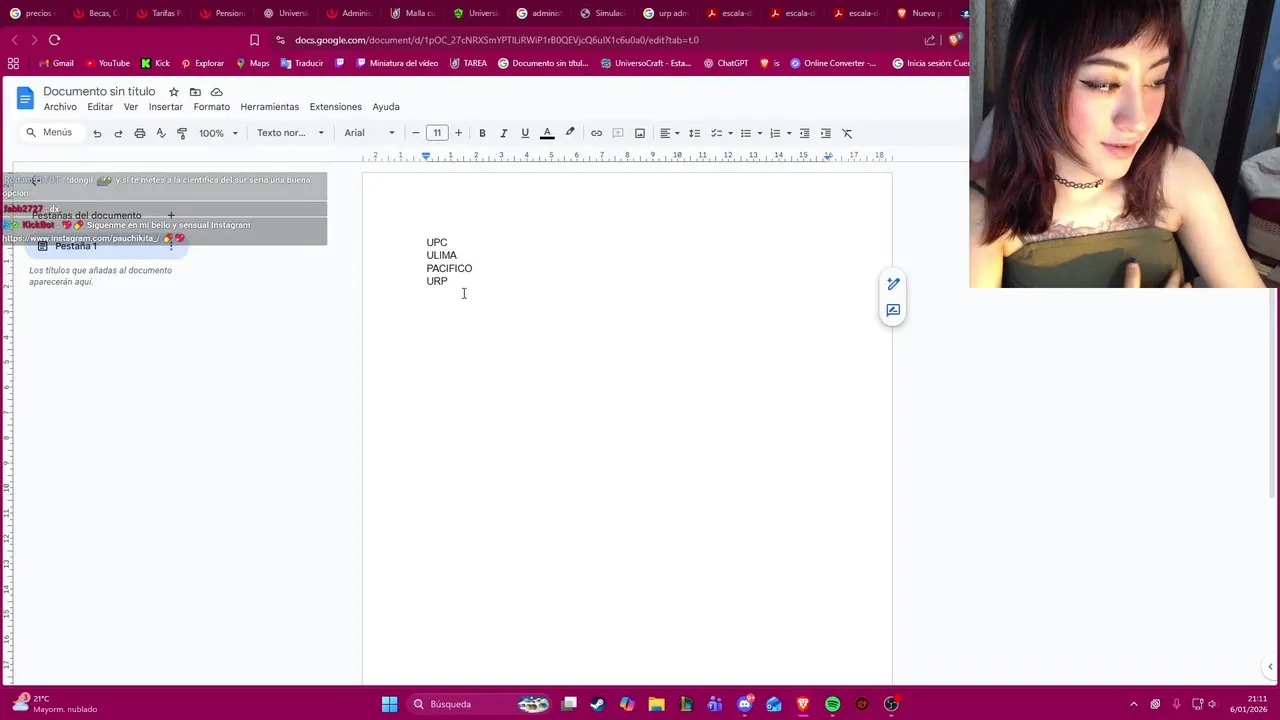This screenshot has height=720, width=1280.
Task: Bookmark this page in address bar
Action: pyautogui.click(x=254, y=40)
